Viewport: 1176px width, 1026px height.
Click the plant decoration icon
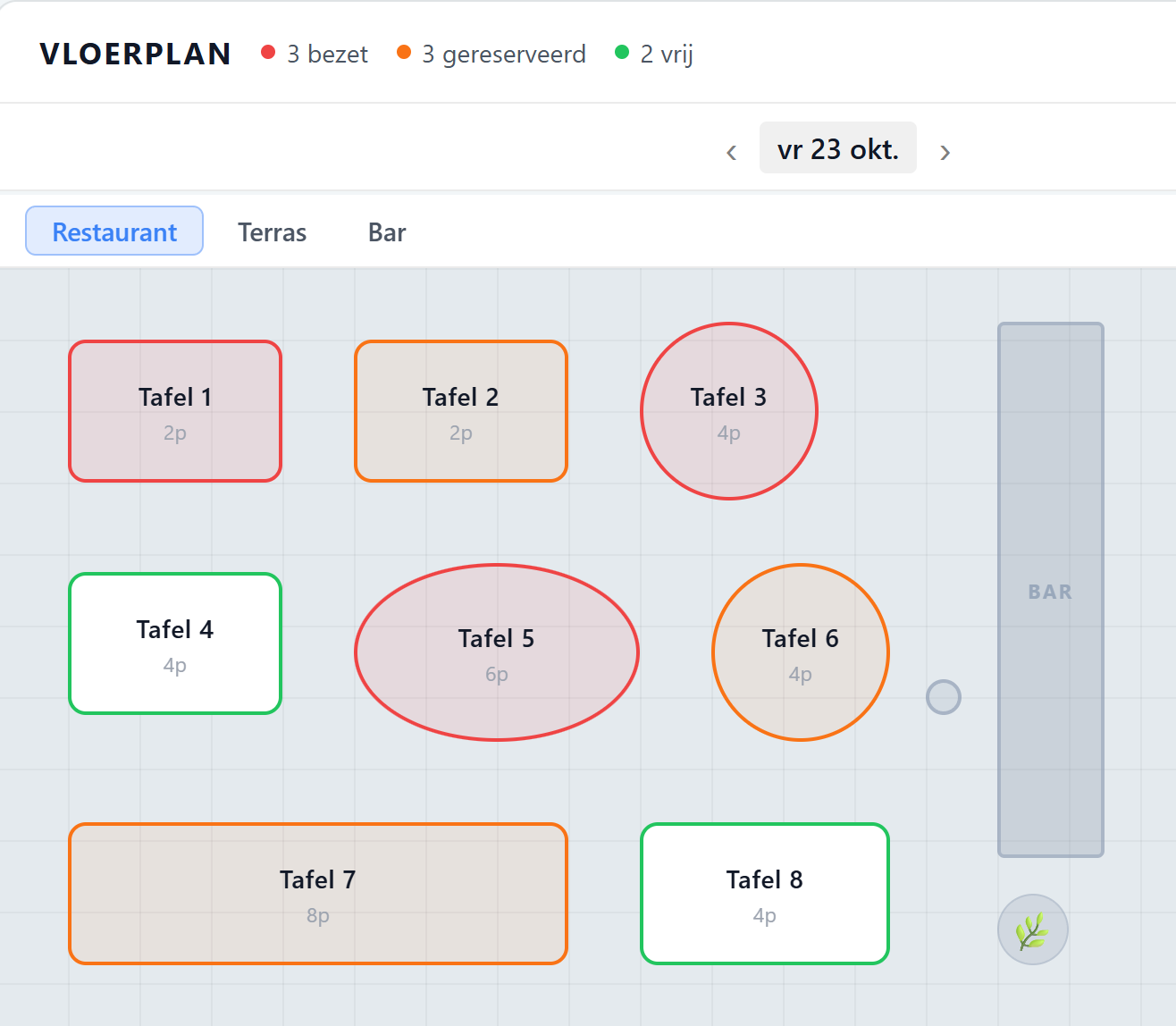[1033, 929]
